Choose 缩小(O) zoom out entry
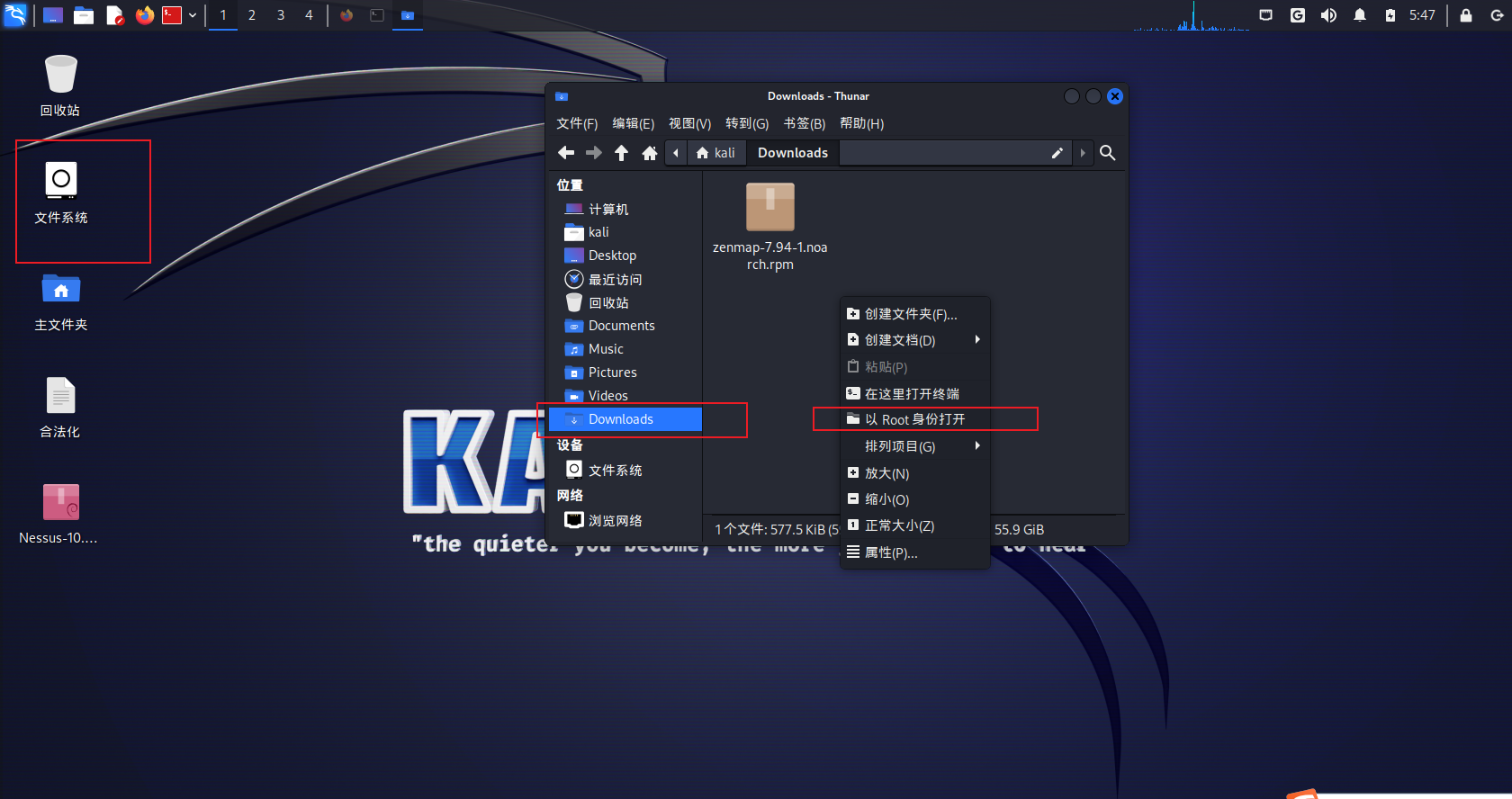 pos(914,499)
